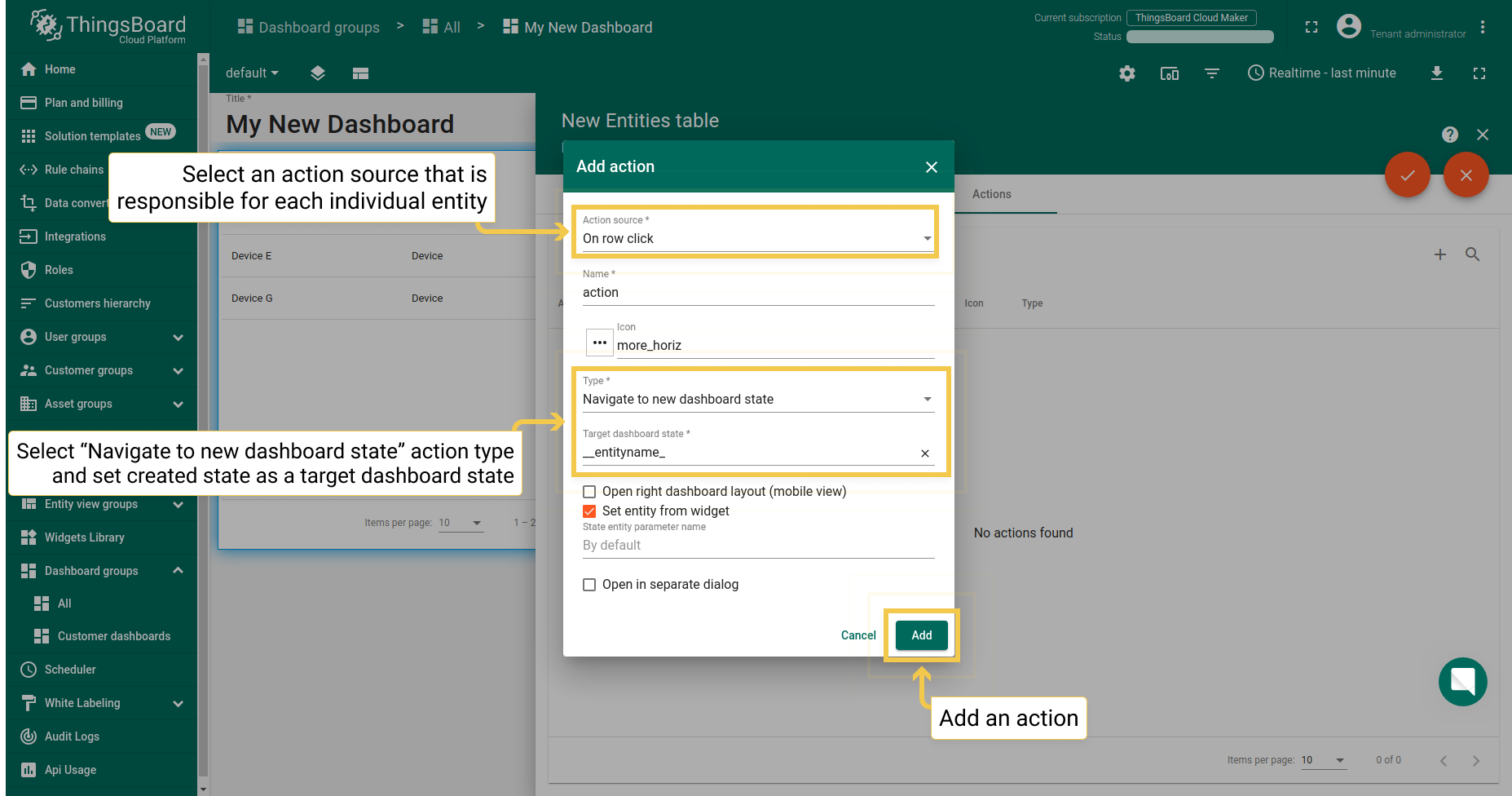The height and width of the screenshot is (796, 1512).
Task: Expand Asset groups submenu
Action: click(x=178, y=404)
